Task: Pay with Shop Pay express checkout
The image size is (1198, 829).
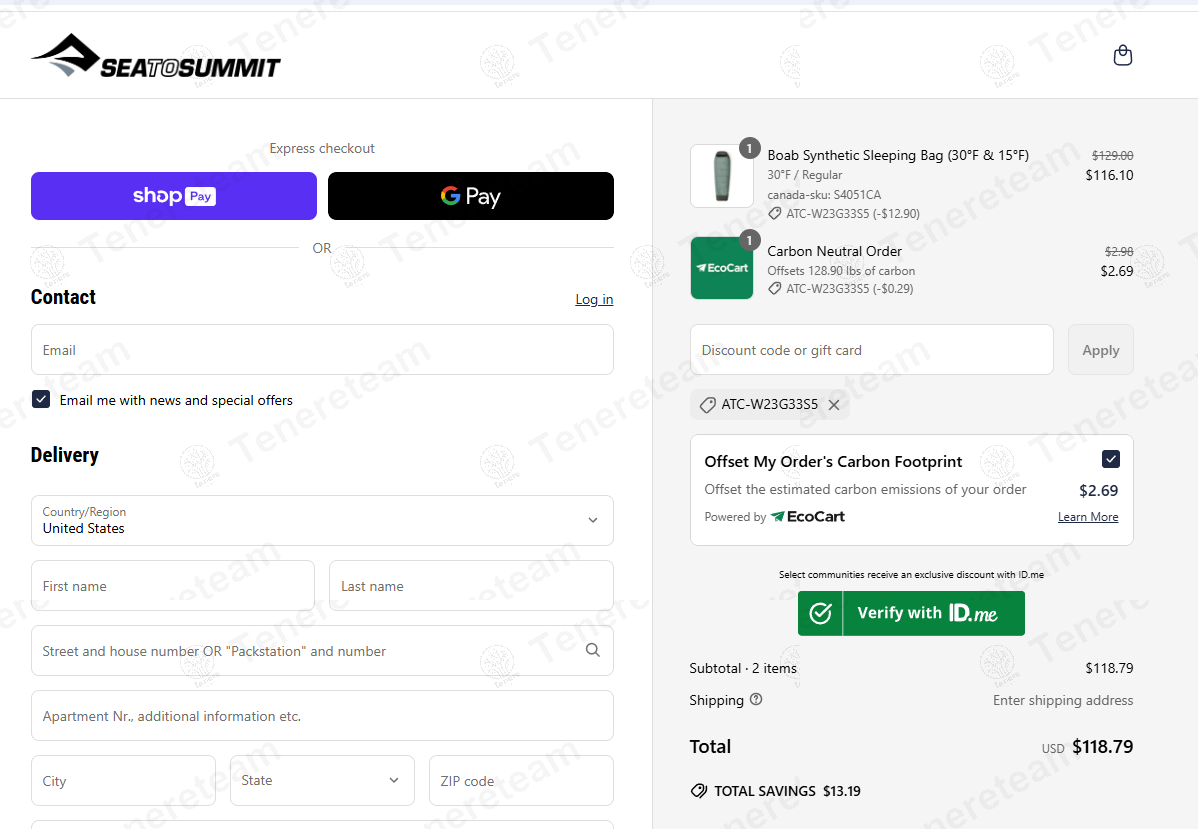Action: [x=173, y=196]
